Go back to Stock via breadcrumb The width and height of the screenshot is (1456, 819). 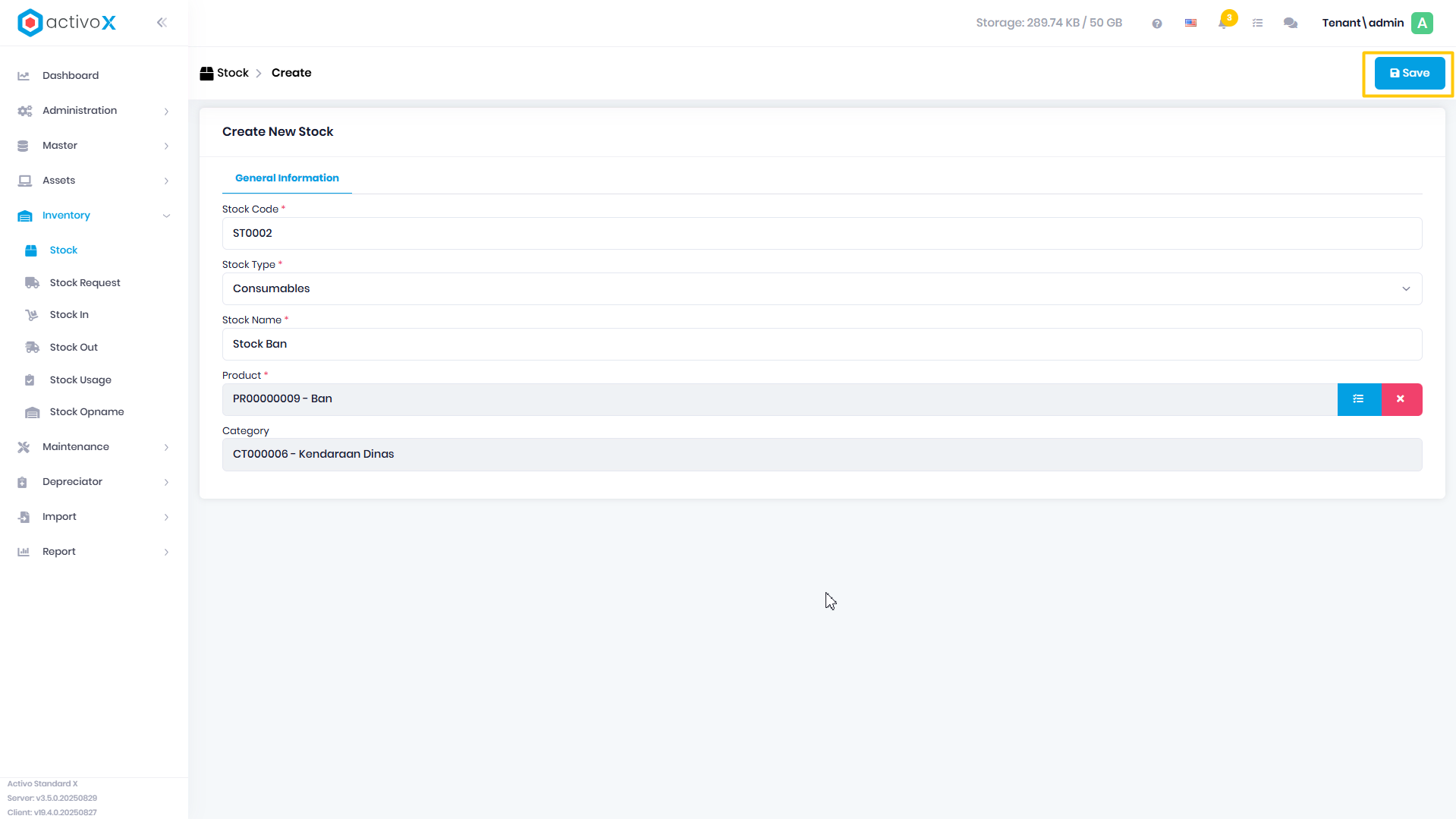click(x=233, y=73)
